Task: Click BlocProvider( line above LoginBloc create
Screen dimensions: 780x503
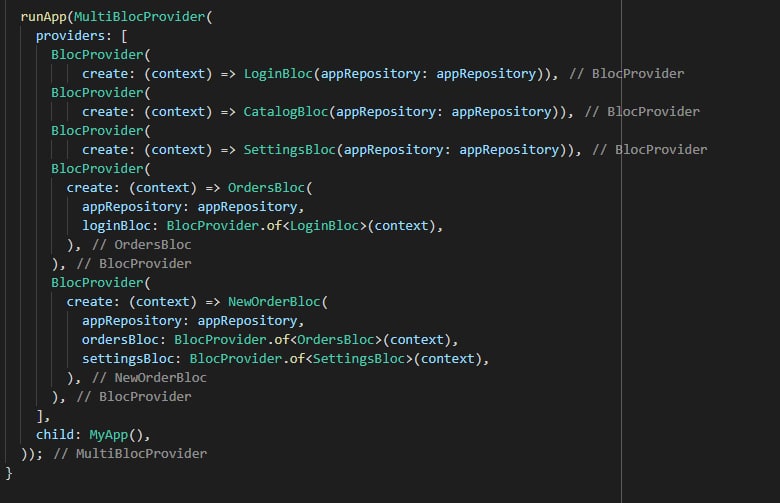Action: tap(100, 55)
